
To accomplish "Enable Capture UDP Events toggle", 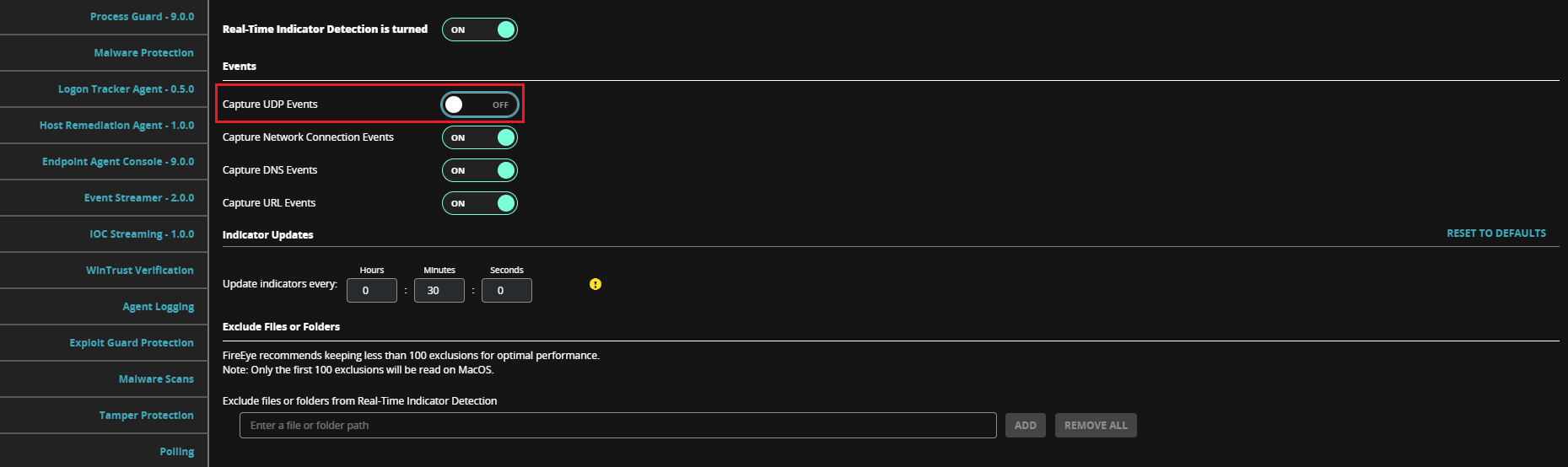I will coord(480,105).
